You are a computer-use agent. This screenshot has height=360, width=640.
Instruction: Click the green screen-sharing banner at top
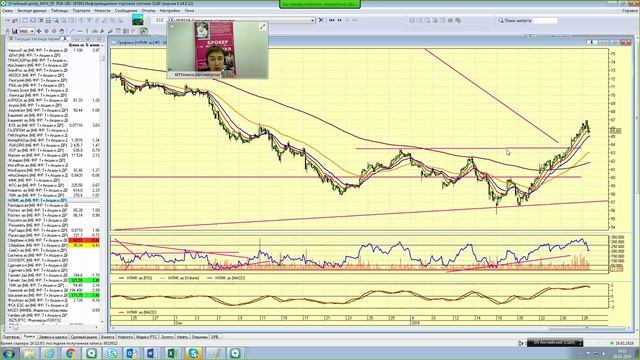[320, 4]
